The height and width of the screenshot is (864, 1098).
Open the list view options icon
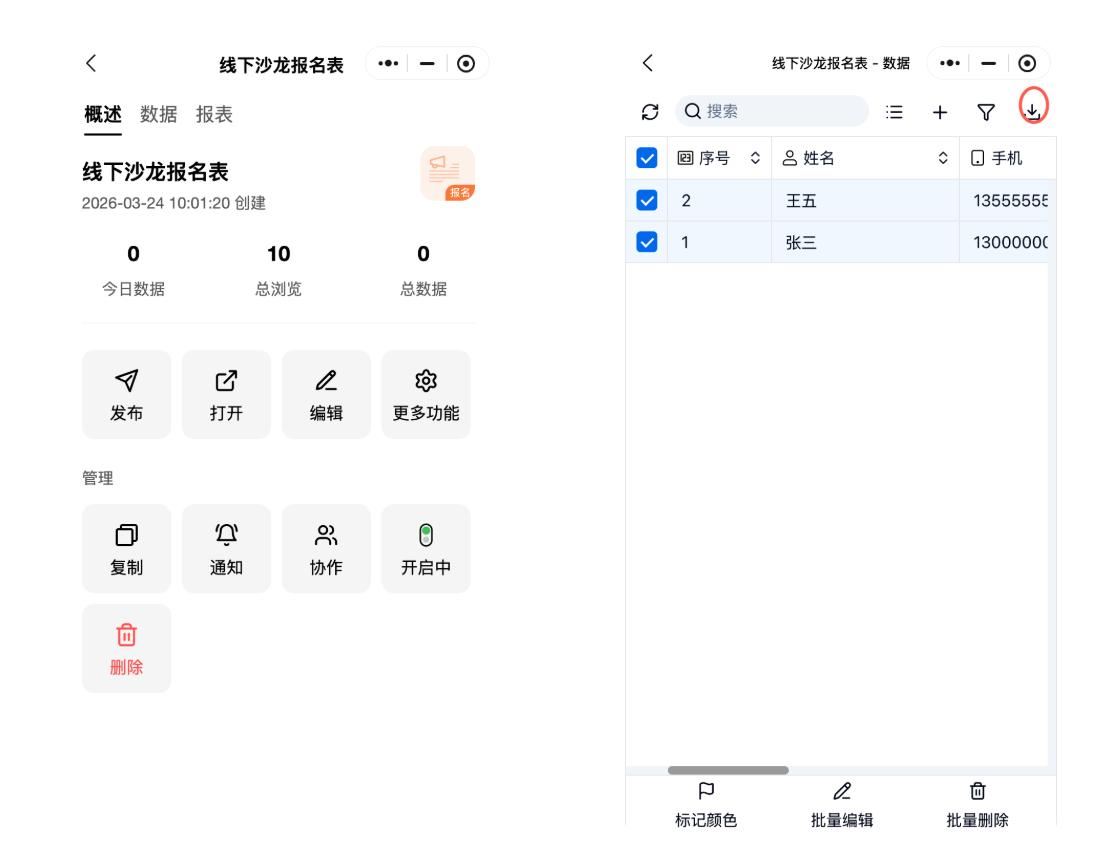point(895,112)
